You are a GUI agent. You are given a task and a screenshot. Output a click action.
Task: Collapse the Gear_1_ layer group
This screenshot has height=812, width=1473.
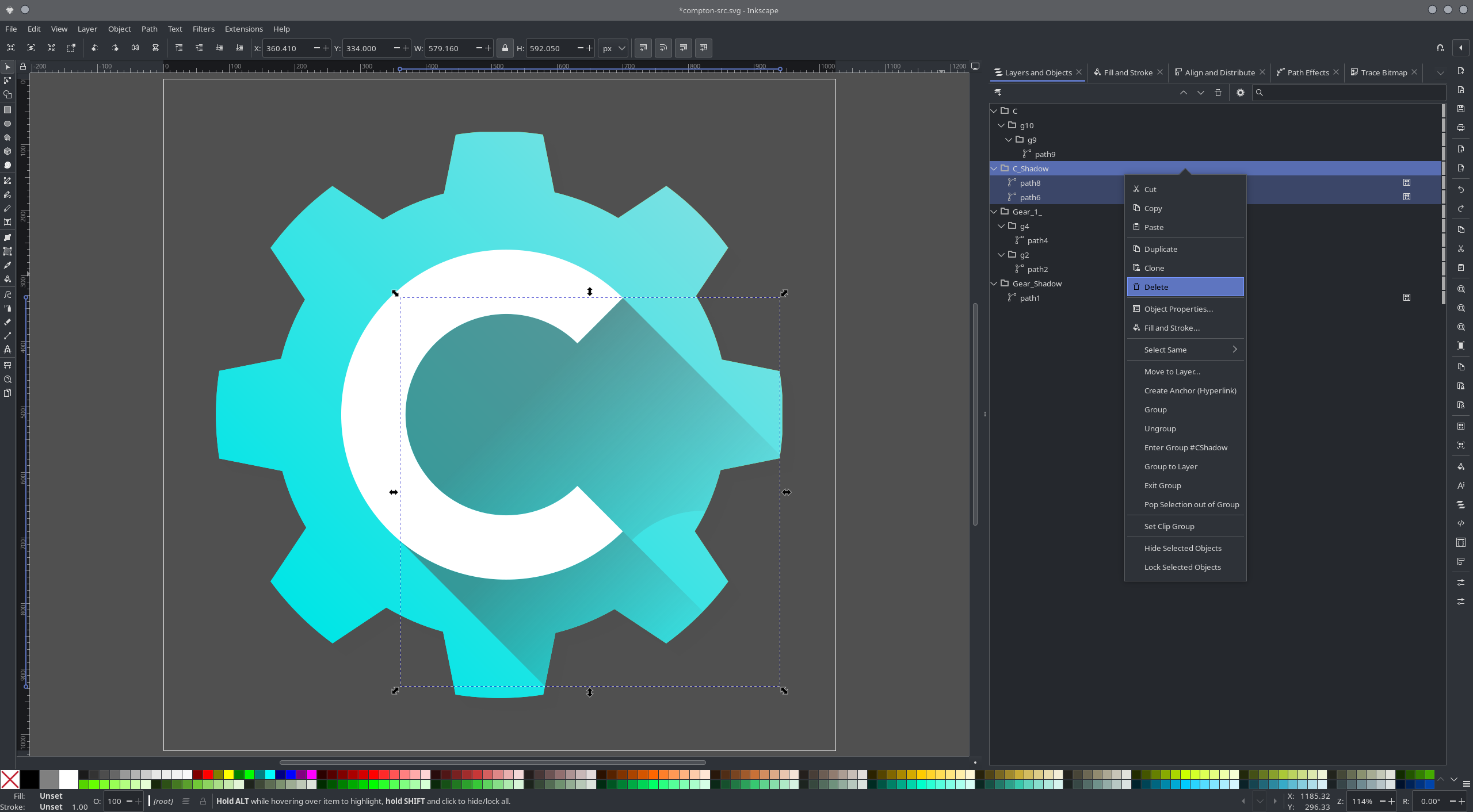point(994,212)
